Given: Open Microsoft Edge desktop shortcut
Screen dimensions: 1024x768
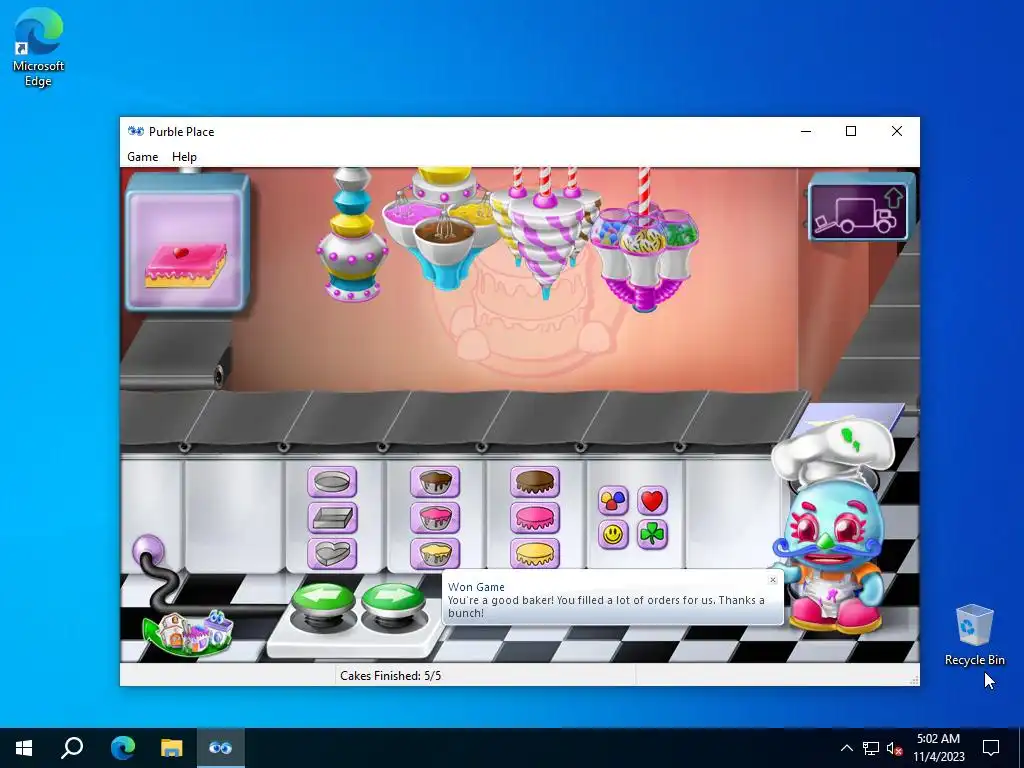Looking at the screenshot, I should click(39, 47).
